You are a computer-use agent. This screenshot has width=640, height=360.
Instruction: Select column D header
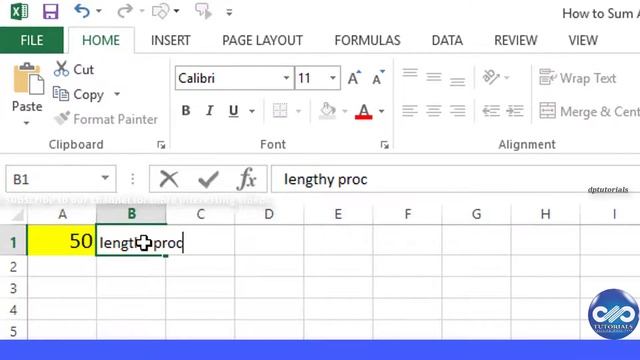click(269, 214)
